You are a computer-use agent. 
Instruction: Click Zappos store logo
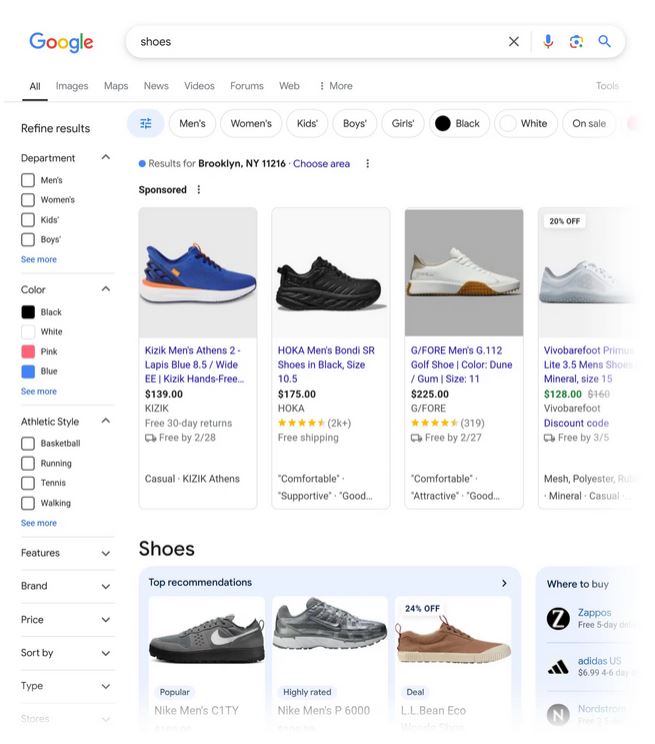tap(558, 619)
